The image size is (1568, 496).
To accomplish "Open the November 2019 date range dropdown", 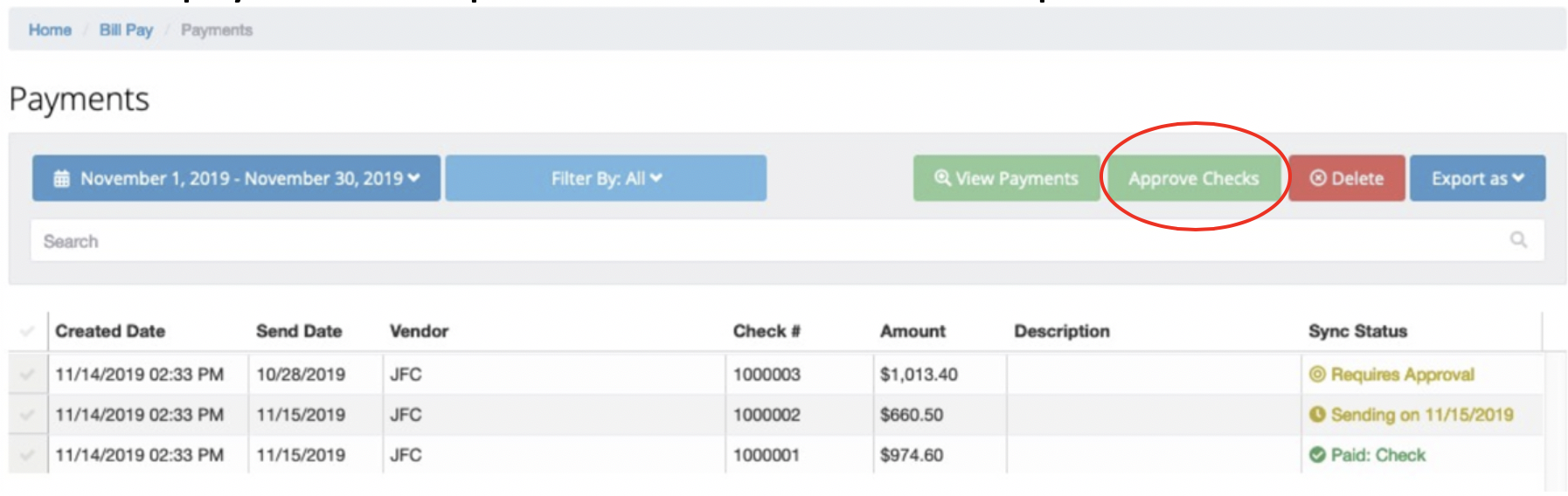I will coord(237,178).
